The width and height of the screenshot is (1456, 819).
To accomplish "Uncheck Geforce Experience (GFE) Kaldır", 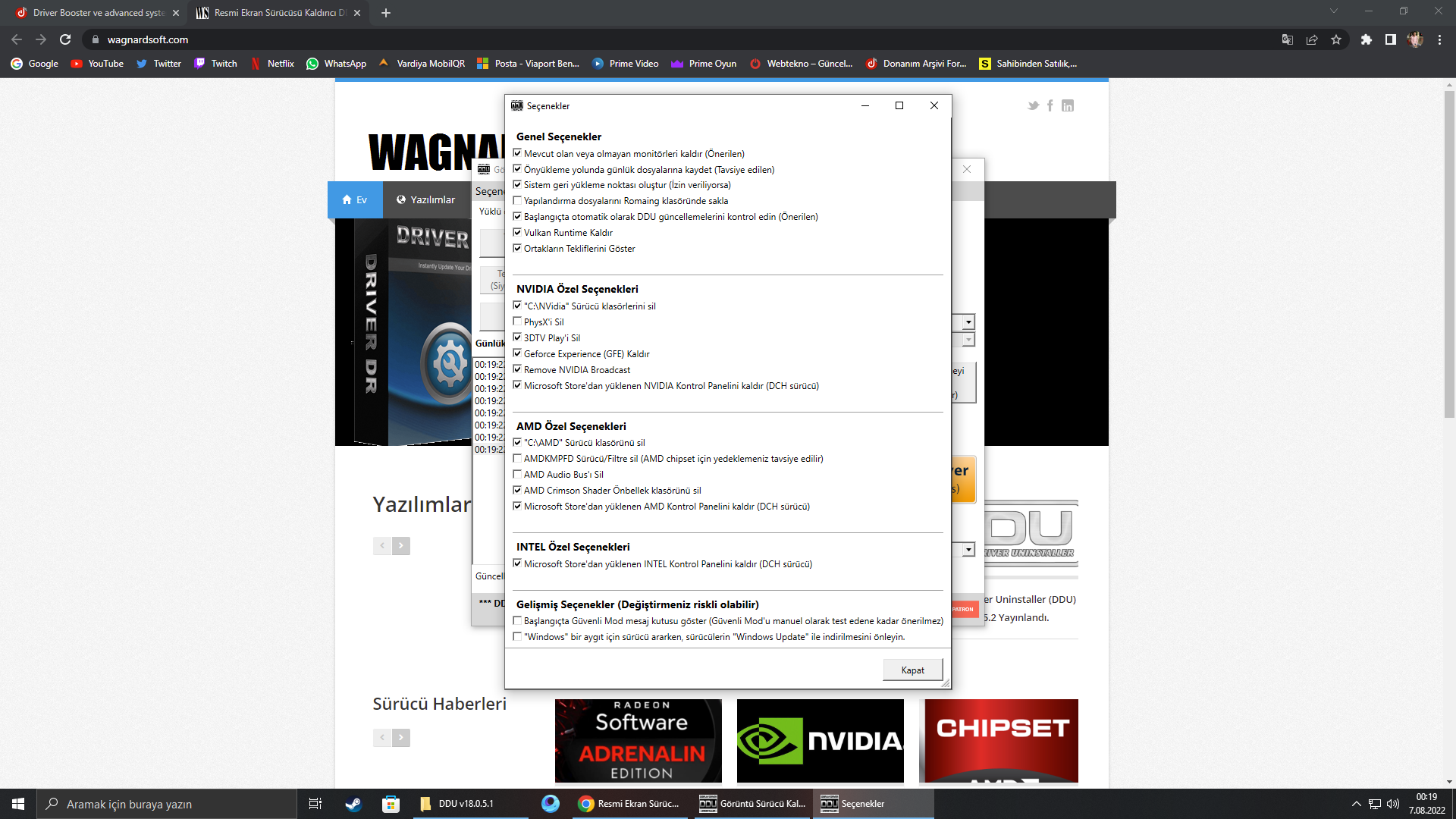I will (x=517, y=353).
